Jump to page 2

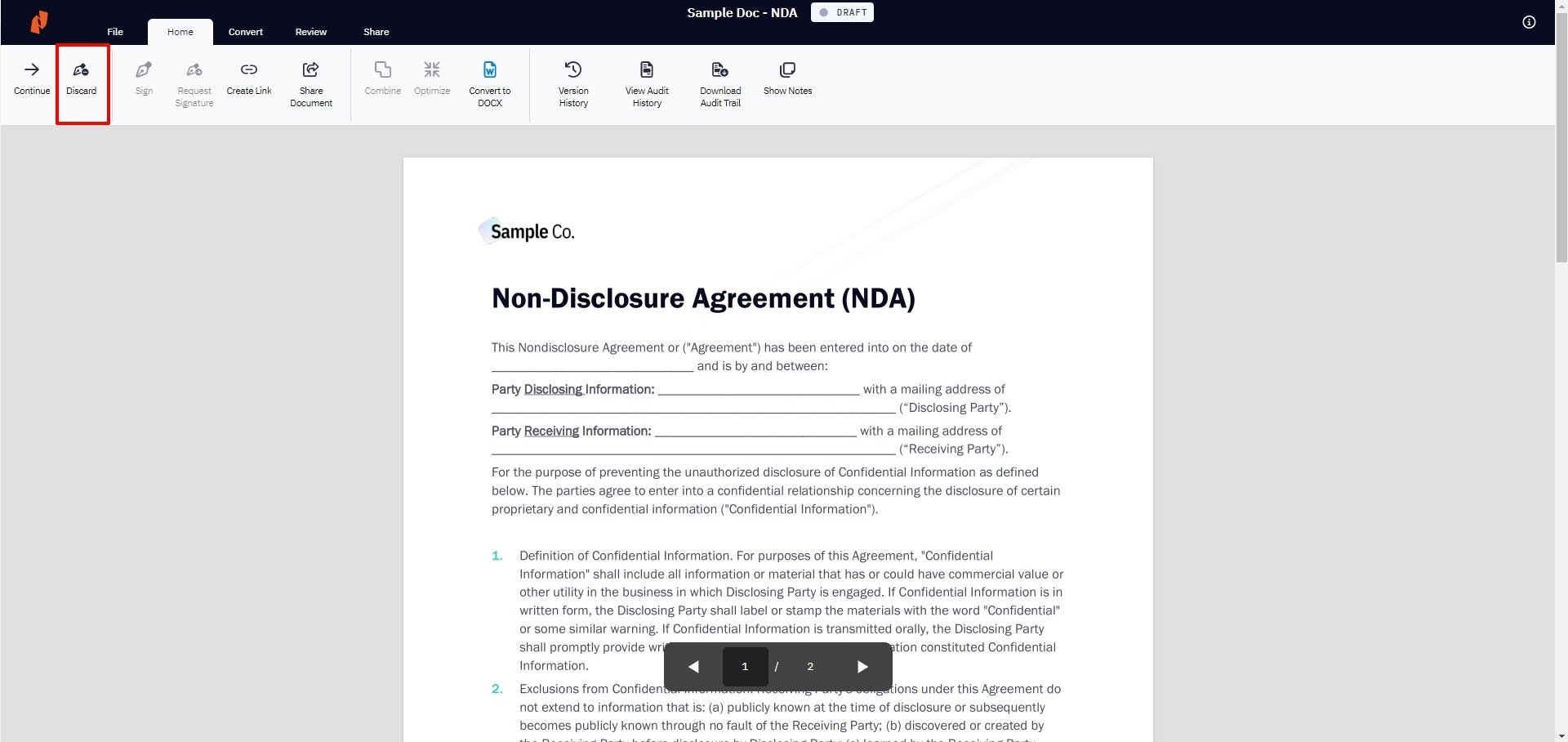point(809,667)
